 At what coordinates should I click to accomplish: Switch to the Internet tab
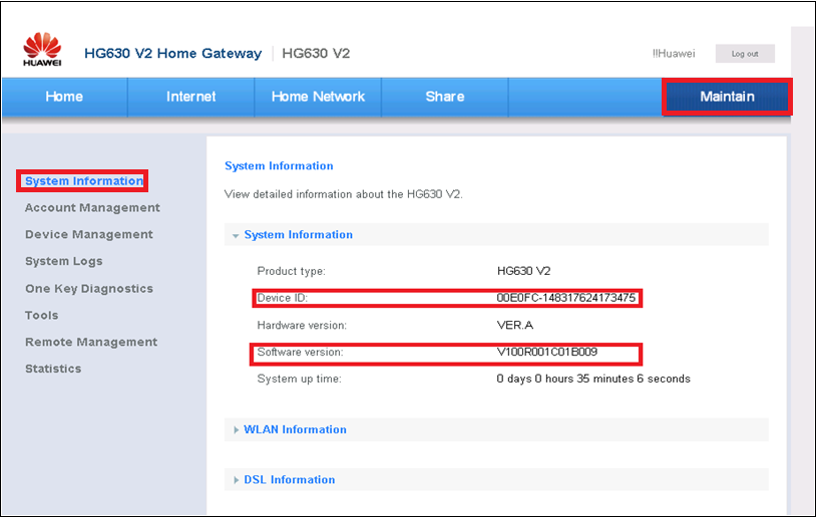(191, 97)
